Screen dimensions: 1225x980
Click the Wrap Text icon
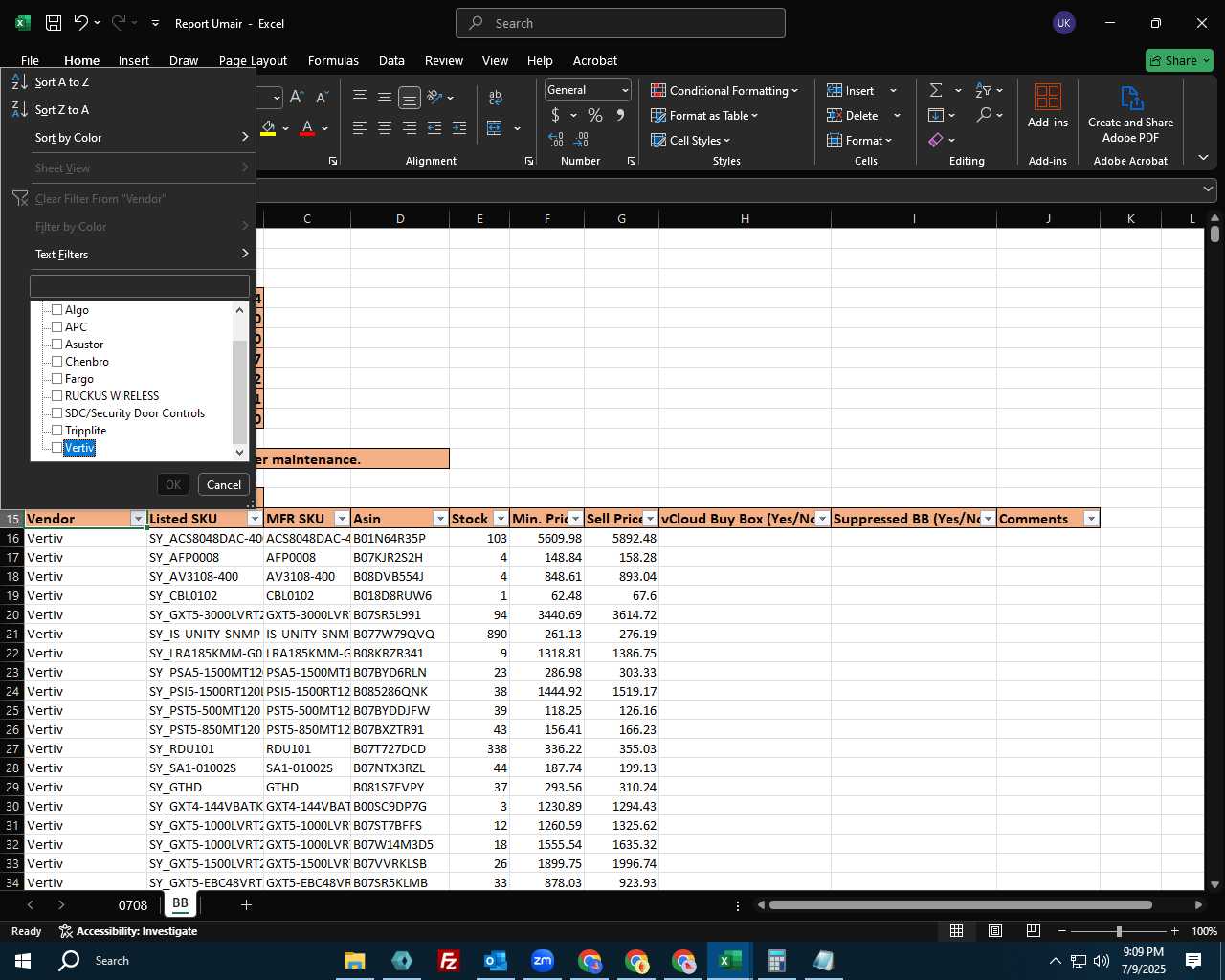coord(496,98)
